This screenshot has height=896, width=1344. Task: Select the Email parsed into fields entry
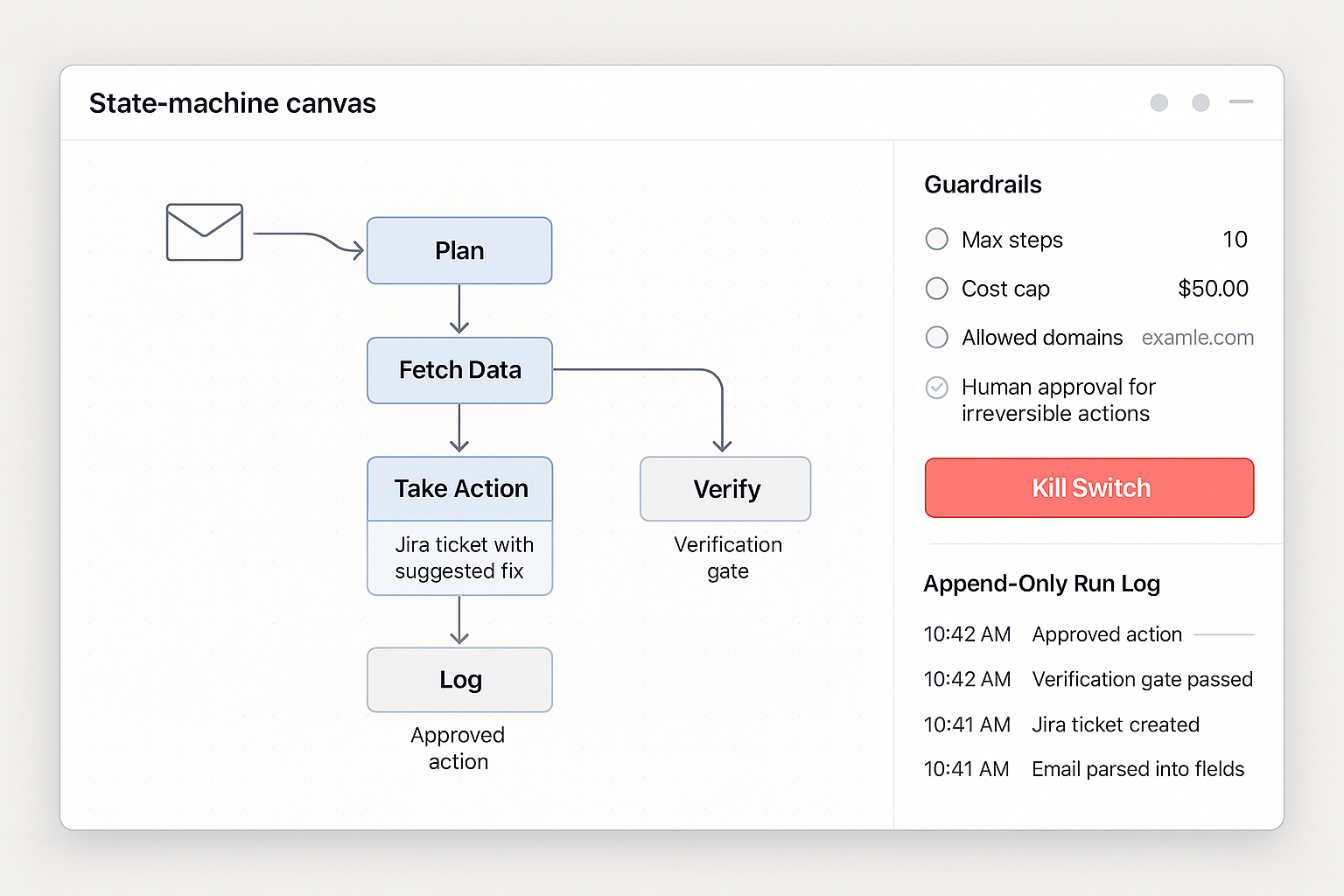[x=1137, y=769]
